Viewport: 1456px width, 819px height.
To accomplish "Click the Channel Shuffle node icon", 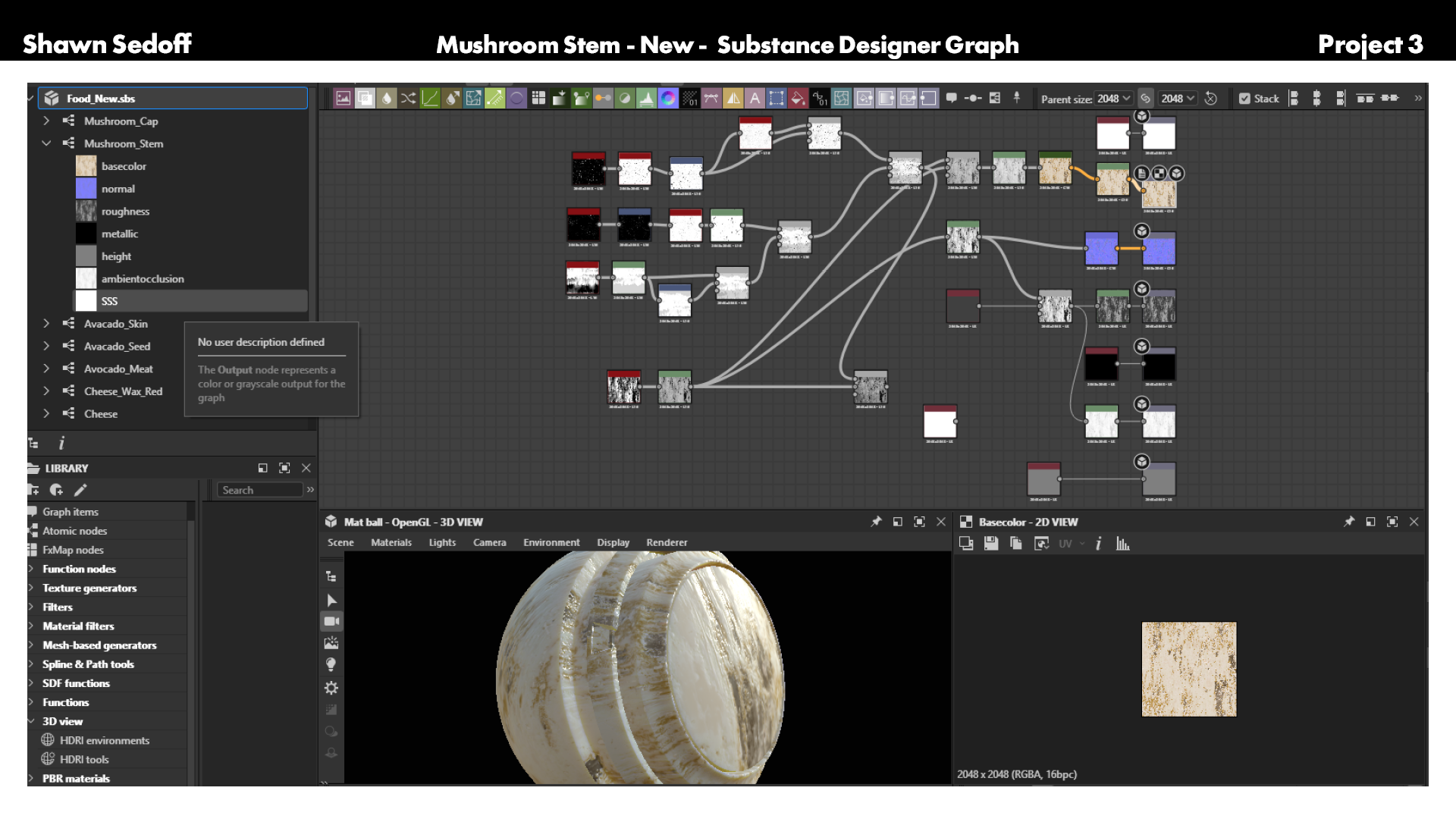I will tap(409, 99).
